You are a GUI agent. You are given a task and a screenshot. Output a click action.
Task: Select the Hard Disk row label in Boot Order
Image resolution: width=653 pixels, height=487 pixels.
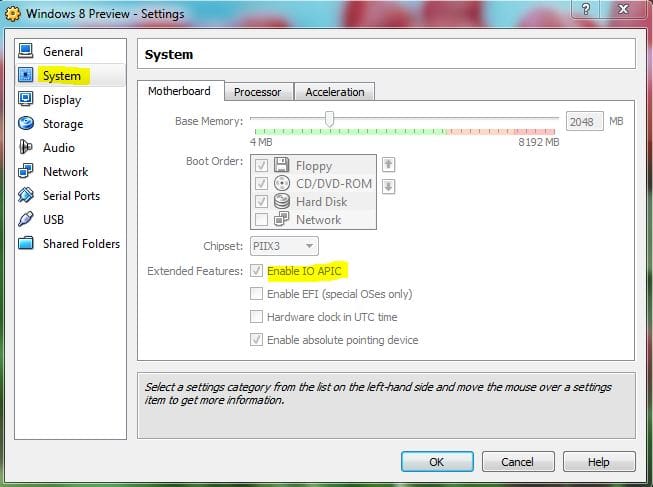click(x=321, y=202)
